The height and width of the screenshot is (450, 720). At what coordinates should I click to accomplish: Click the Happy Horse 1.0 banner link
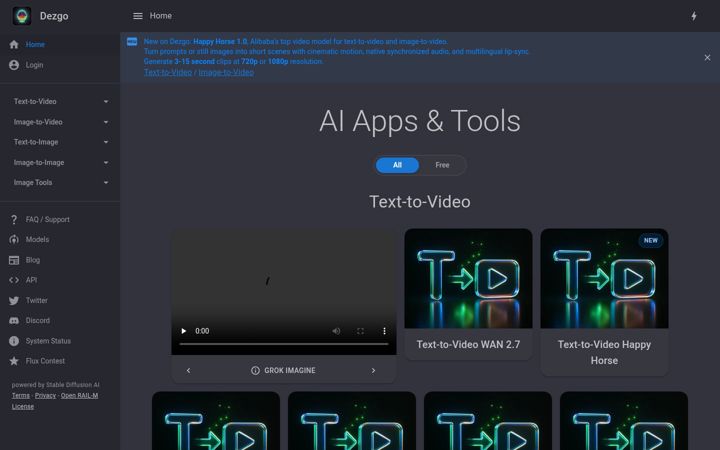click(x=220, y=41)
